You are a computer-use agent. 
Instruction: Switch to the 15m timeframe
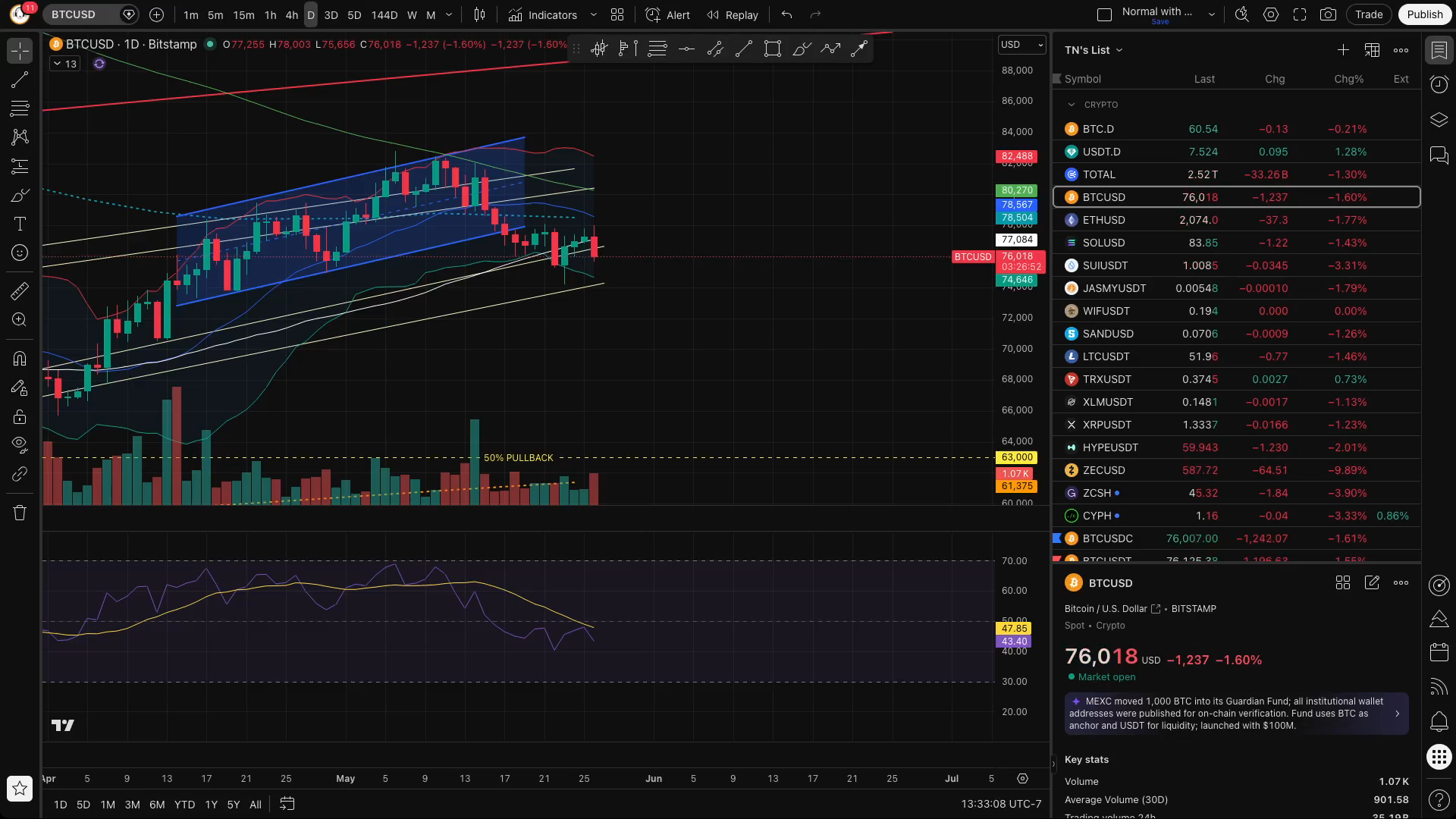pos(243,14)
